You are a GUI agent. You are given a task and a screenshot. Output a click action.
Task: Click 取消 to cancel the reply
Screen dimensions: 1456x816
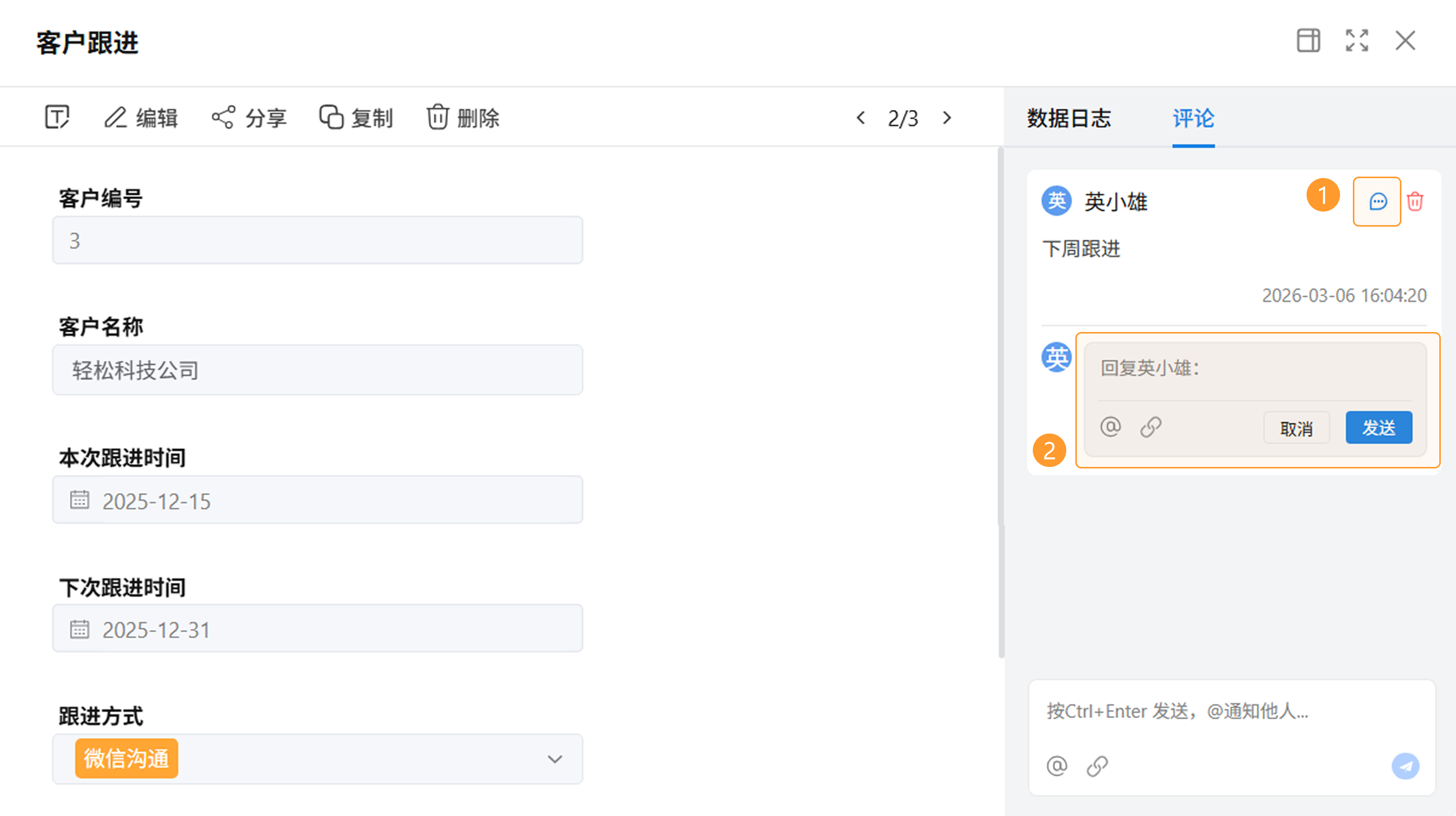point(1297,428)
